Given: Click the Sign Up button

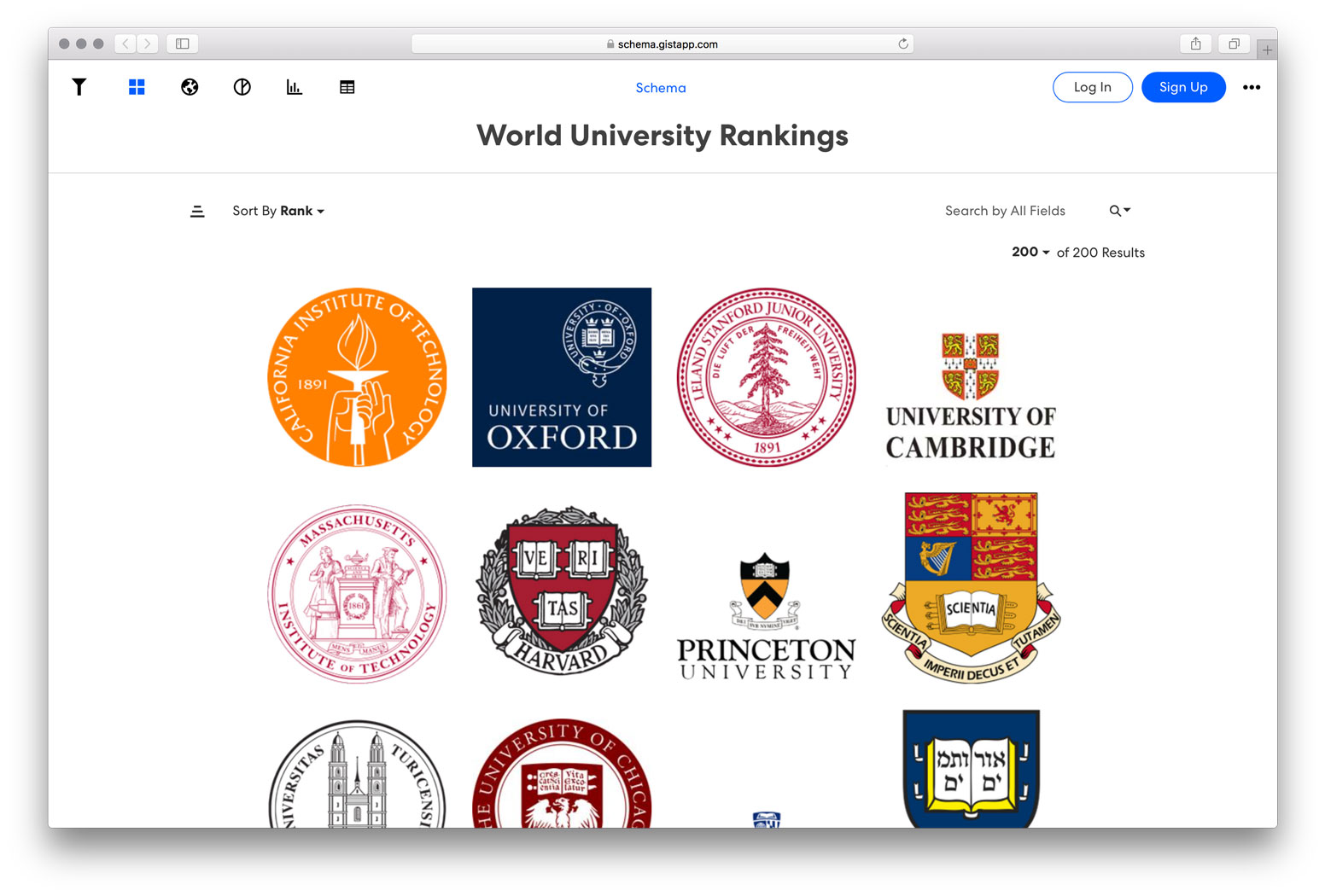Looking at the screenshot, I should pyautogui.click(x=1183, y=87).
